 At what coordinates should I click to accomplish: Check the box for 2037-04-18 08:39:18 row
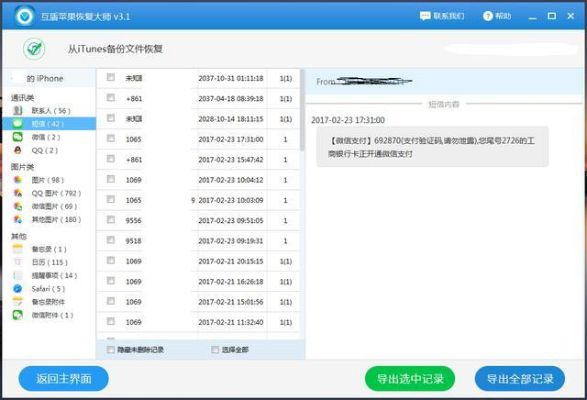point(111,97)
